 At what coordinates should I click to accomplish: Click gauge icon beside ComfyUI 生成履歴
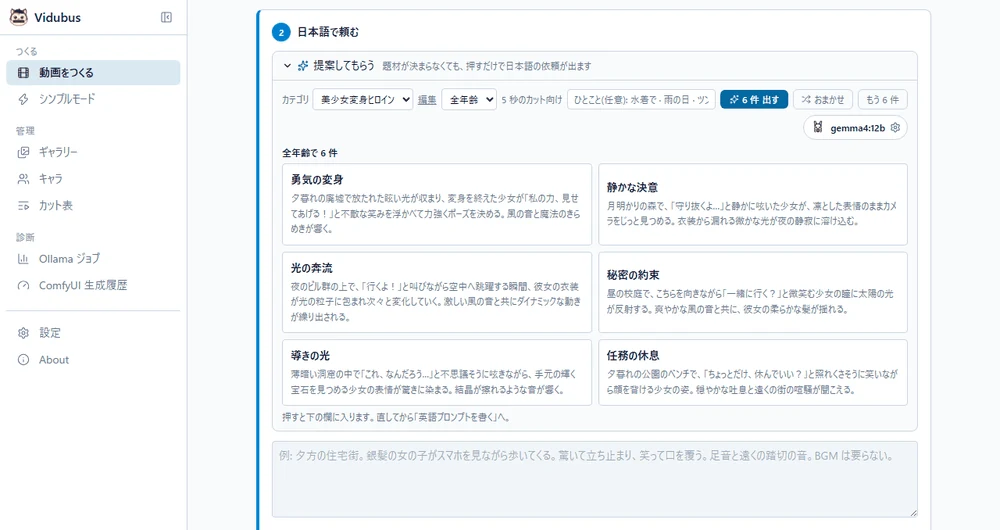pos(24,286)
